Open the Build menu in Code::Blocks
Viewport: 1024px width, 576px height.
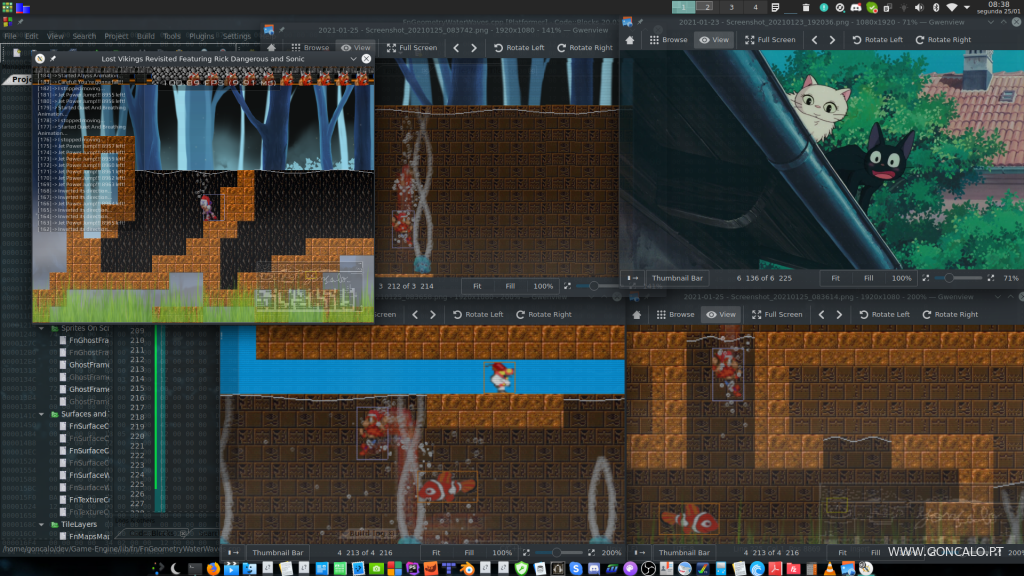(x=145, y=35)
